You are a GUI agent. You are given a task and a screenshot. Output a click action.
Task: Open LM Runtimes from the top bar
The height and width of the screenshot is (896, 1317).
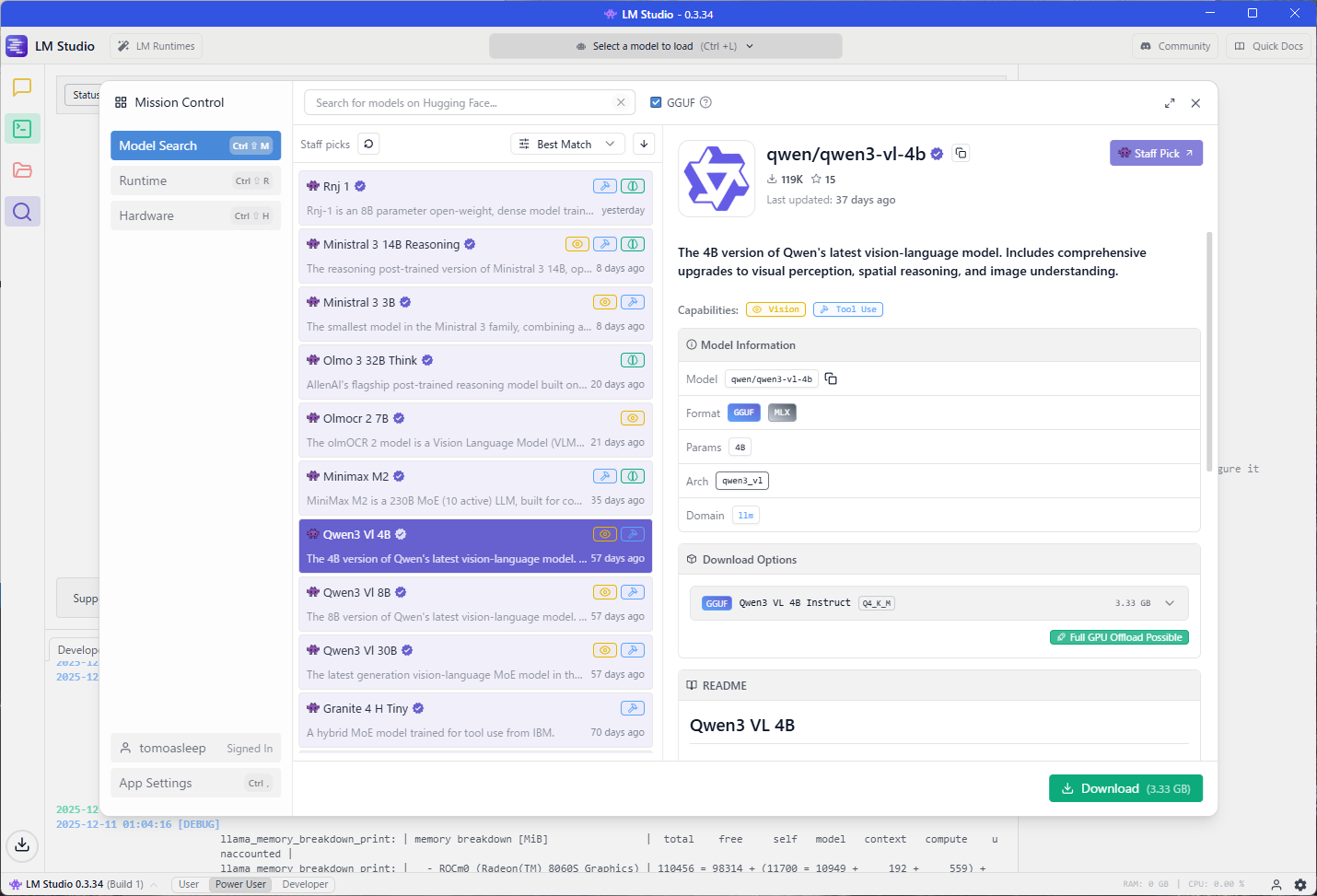(157, 46)
